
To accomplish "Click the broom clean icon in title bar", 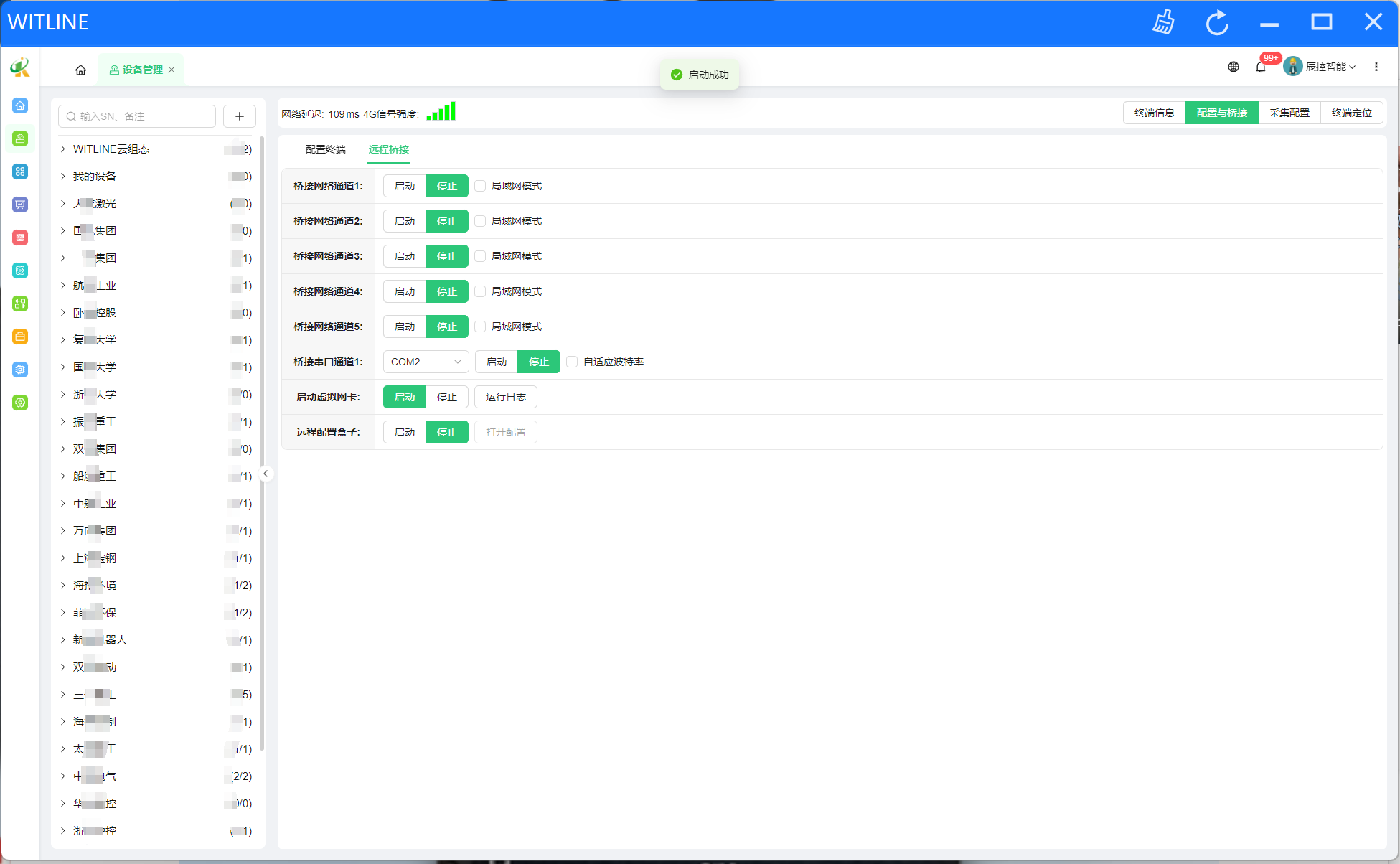I will click(1163, 22).
